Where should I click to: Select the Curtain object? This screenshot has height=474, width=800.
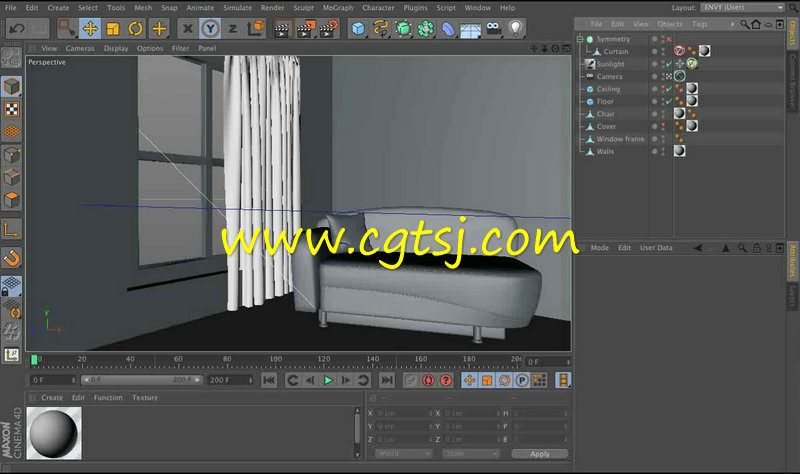[x=616, y=52]
